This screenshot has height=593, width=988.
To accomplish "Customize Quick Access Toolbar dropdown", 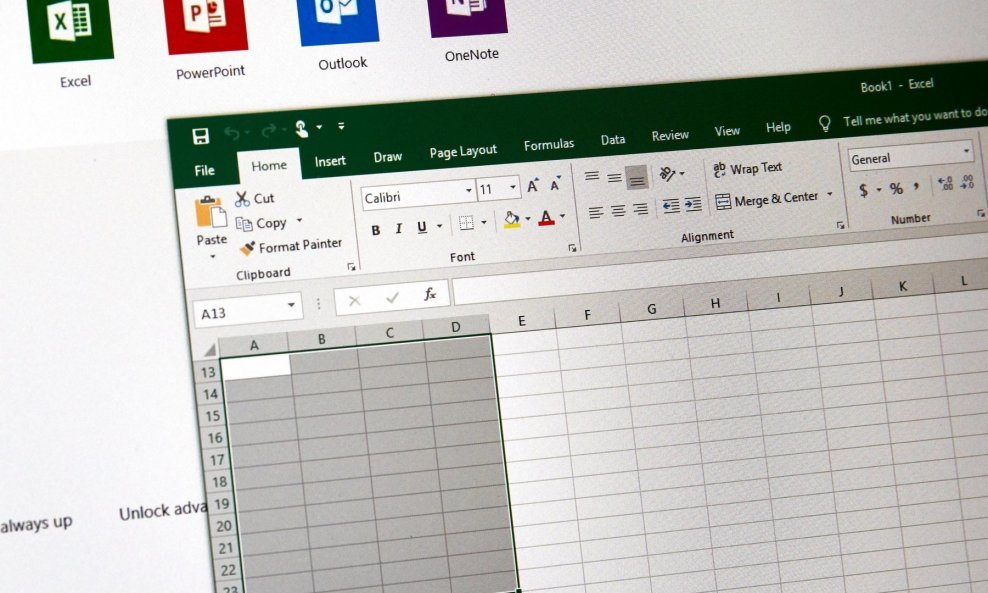I will coord(341,126).
